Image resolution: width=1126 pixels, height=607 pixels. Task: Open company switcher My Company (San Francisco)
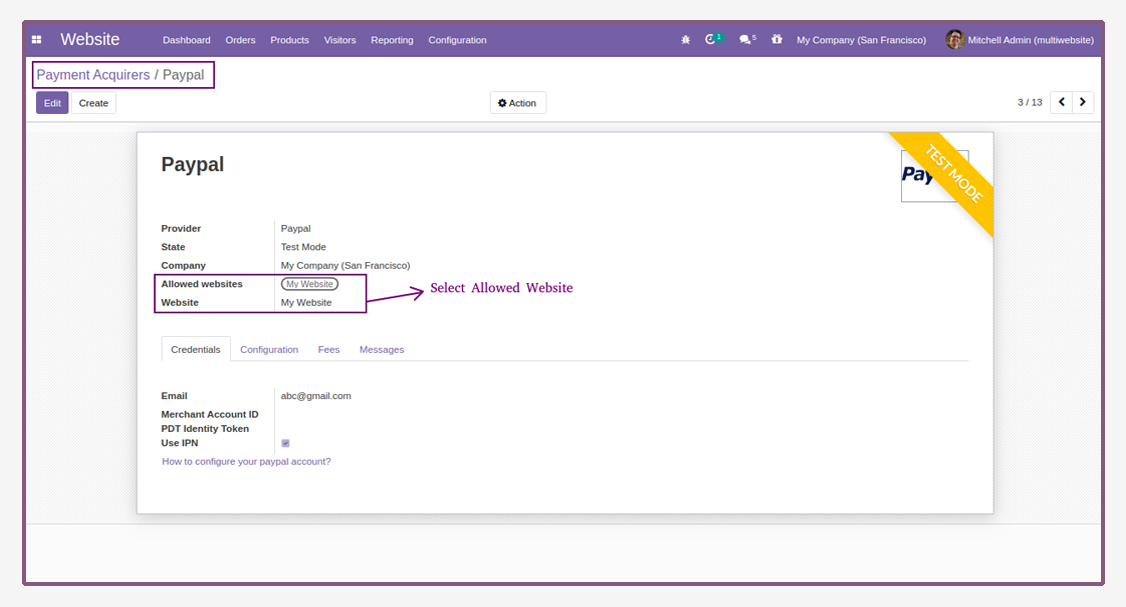861,40
